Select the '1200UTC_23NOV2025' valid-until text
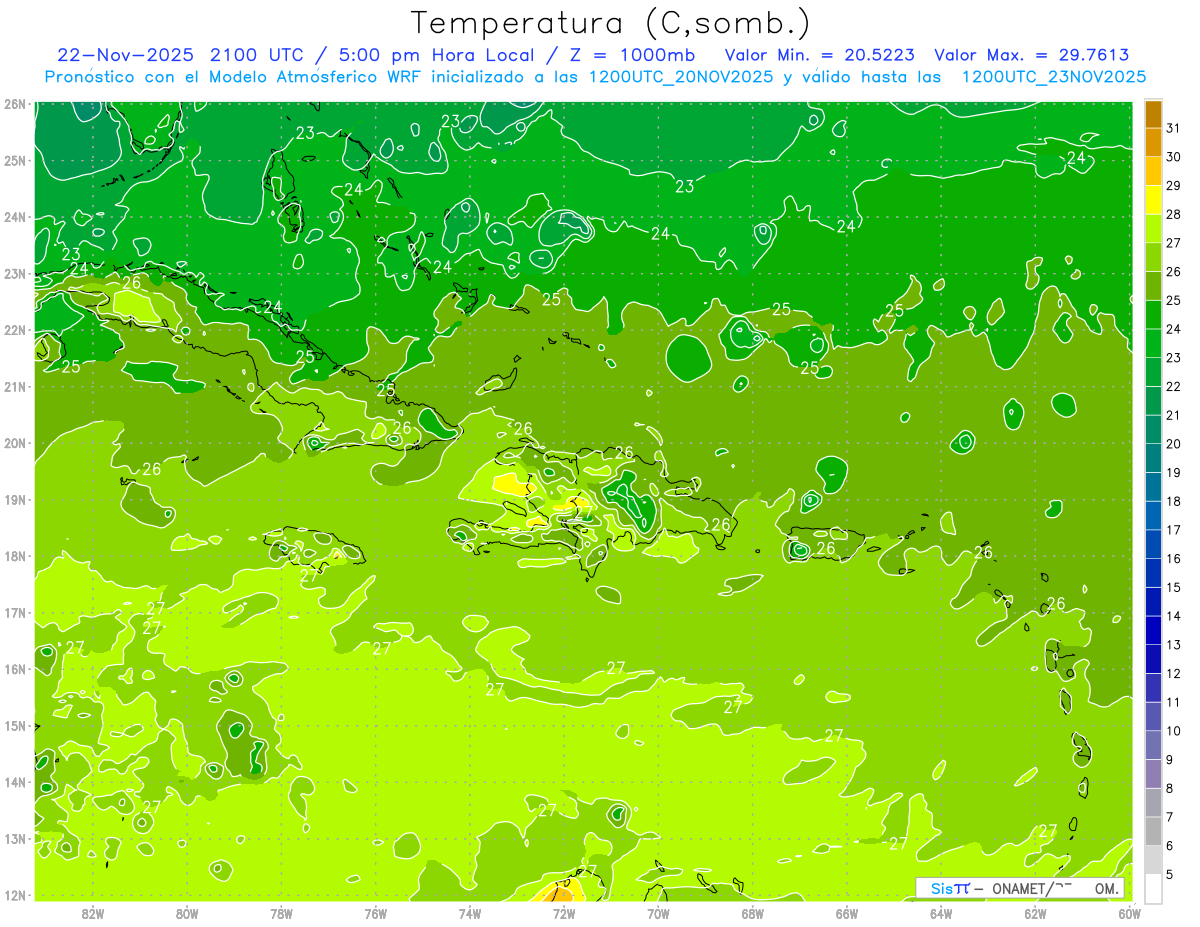 (1053, 77)
